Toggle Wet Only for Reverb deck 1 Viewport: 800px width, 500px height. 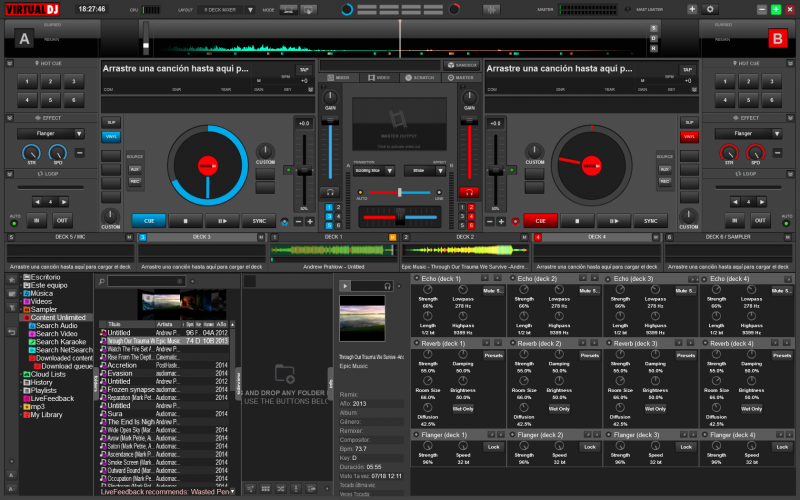tap(463, 409)
